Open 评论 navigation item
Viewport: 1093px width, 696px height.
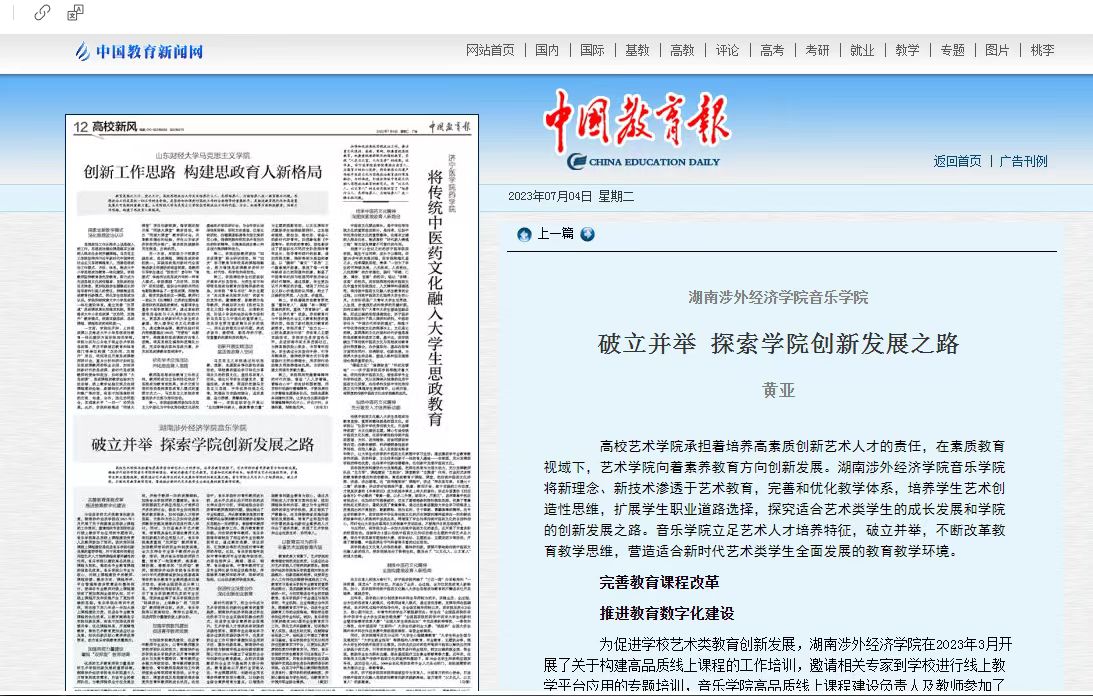[727, 50]
